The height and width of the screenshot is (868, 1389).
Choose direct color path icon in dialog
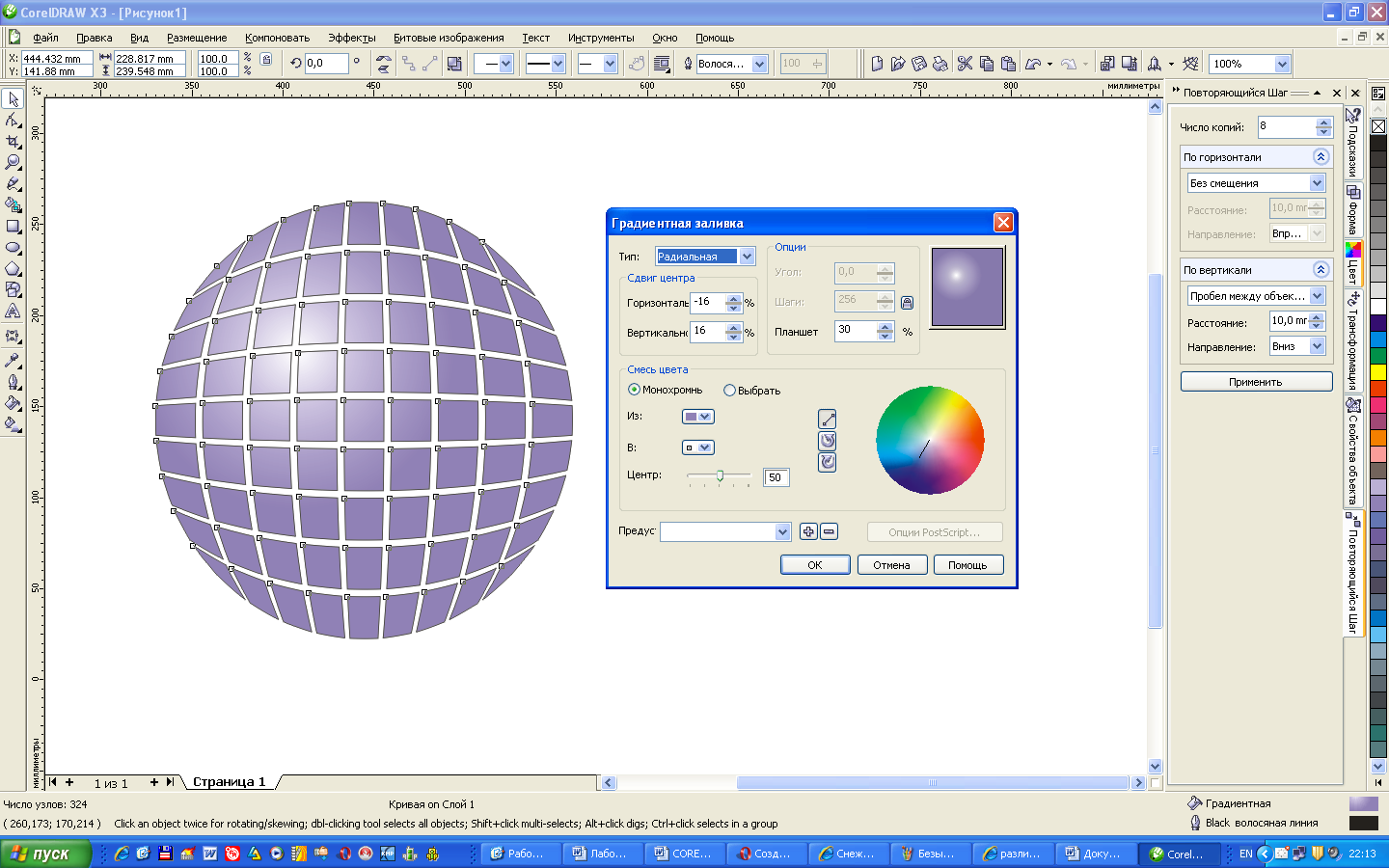(828, 420)
